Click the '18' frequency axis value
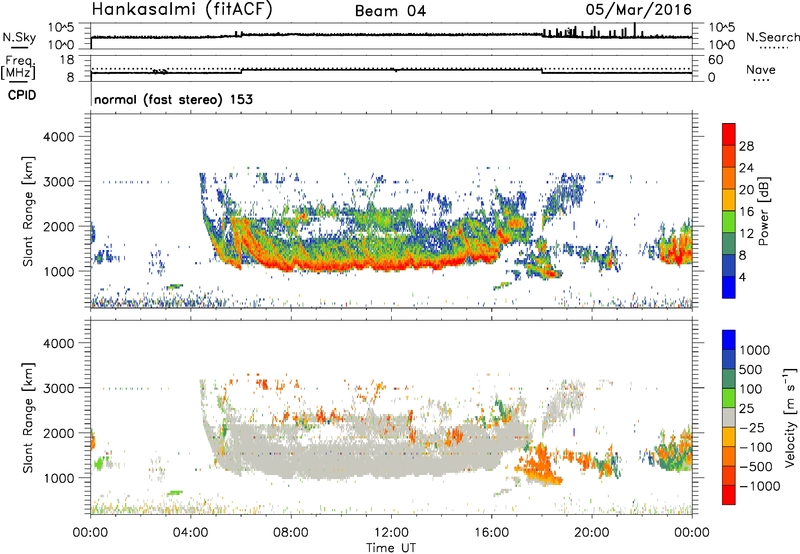 pos(67,60)
